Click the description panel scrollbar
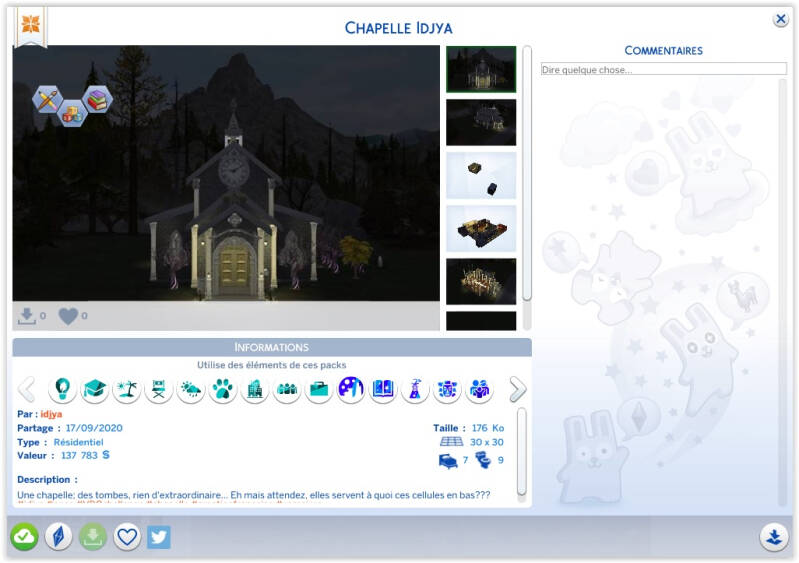Screen dimensions: 799x563 tap(521, 450)
